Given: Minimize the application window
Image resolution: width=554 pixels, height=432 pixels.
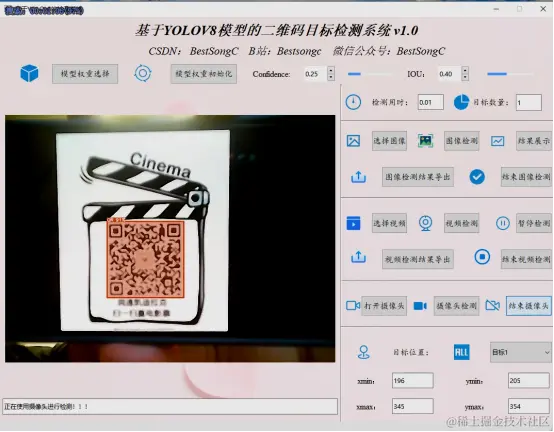Looking at the screenshot, I should [x=496, y=9].
